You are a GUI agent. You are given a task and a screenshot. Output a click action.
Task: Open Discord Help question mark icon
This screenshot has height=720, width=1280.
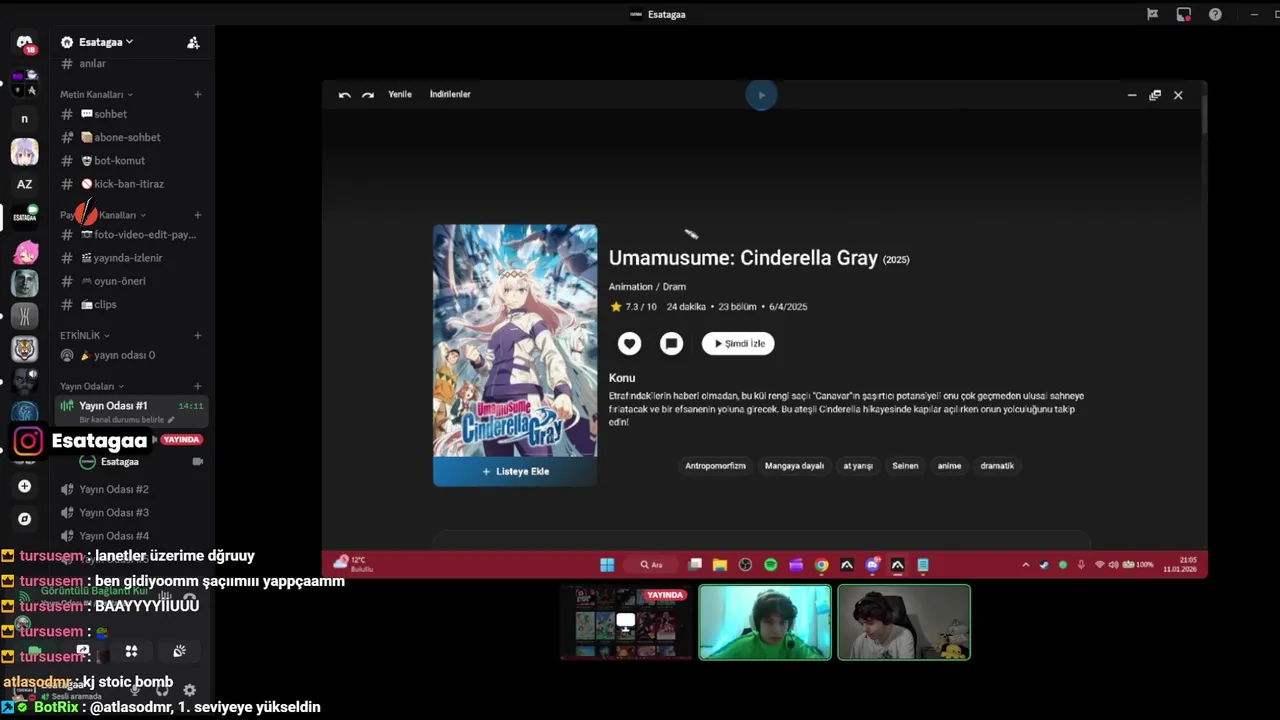[x=1215, y=14]
